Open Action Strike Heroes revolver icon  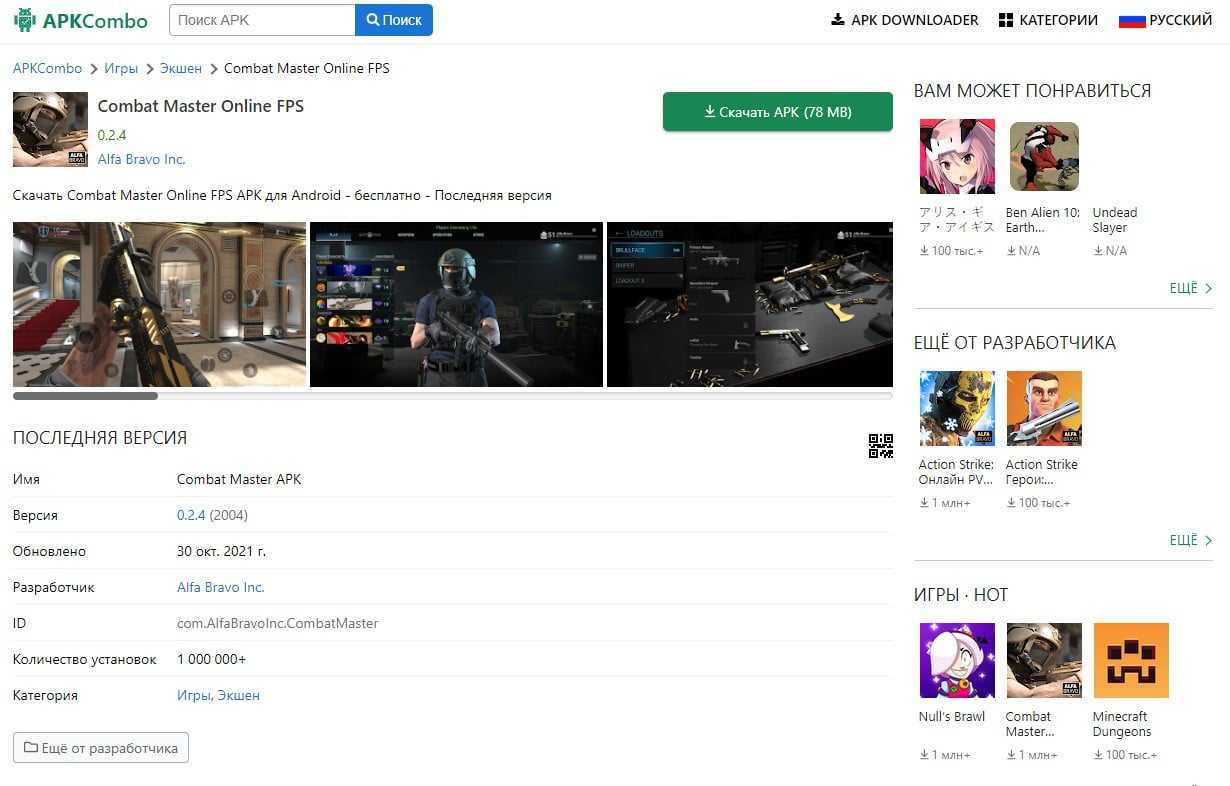click(x=1044, y=408)
